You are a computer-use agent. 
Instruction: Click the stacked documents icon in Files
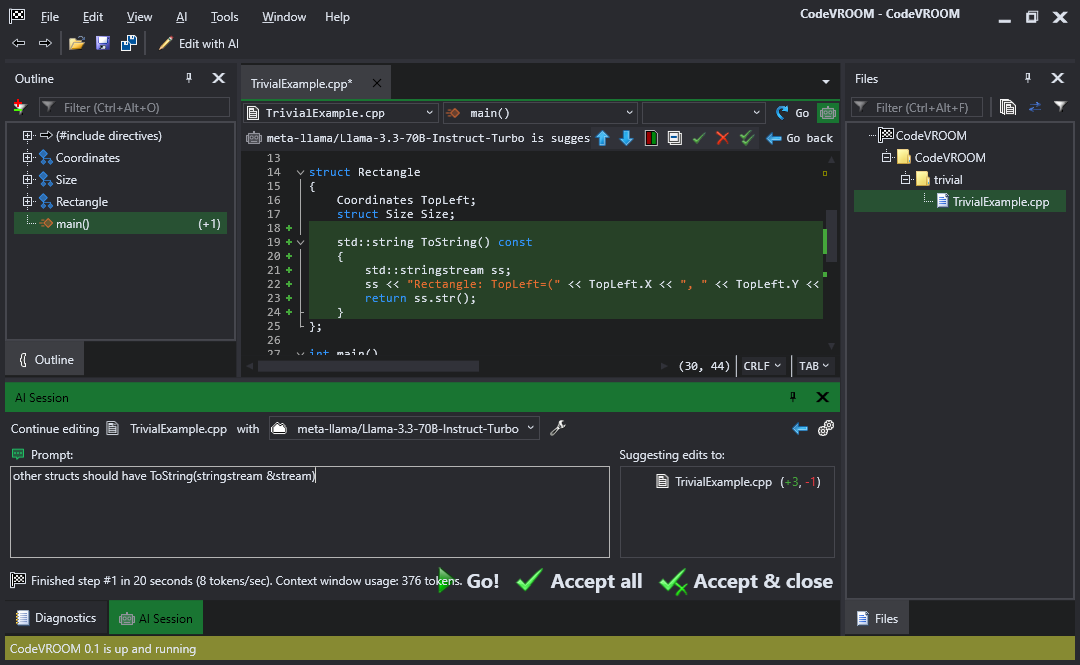[x=1008, y=107]
